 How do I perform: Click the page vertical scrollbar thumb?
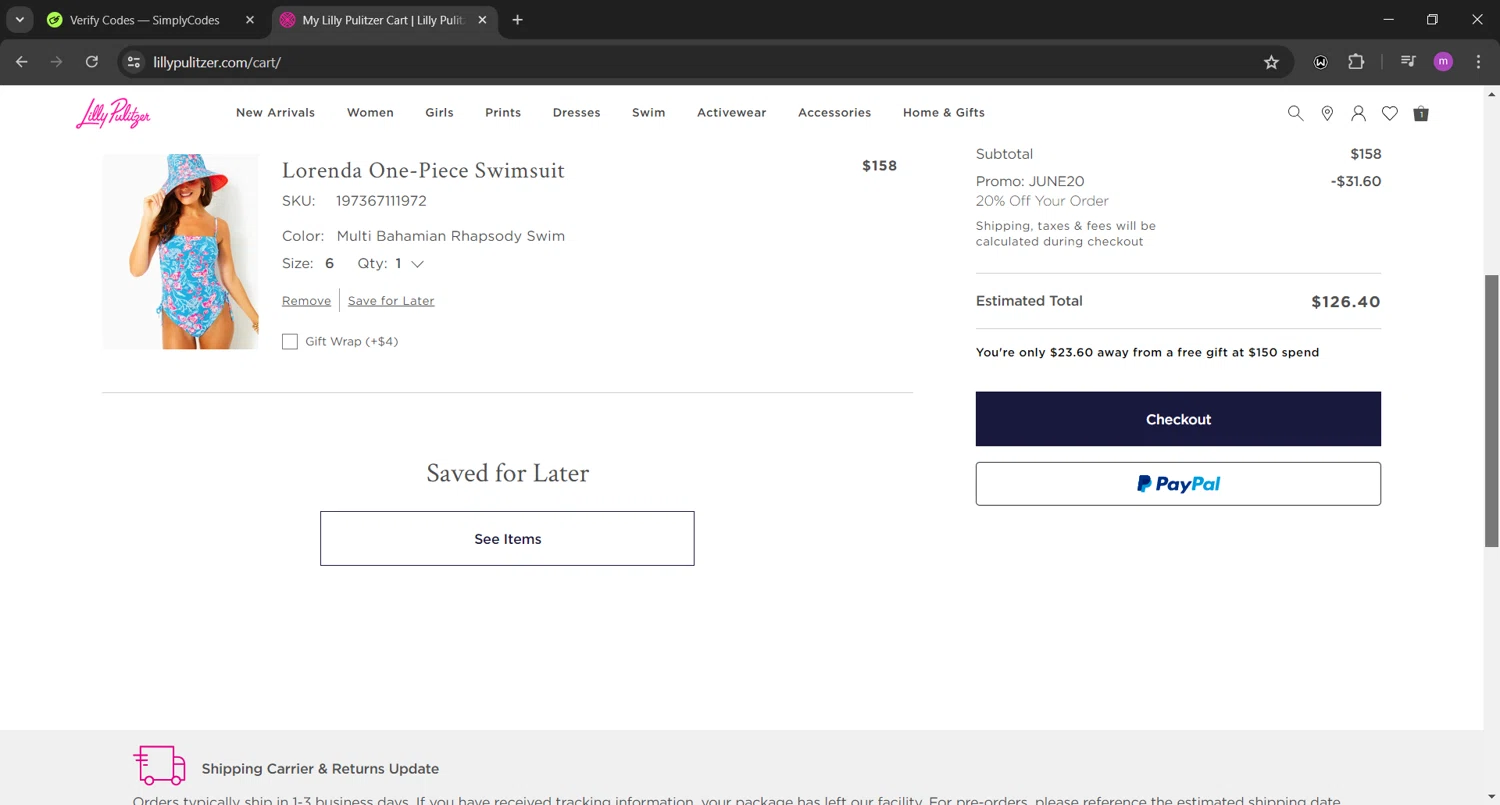[x=1491, y=410]
